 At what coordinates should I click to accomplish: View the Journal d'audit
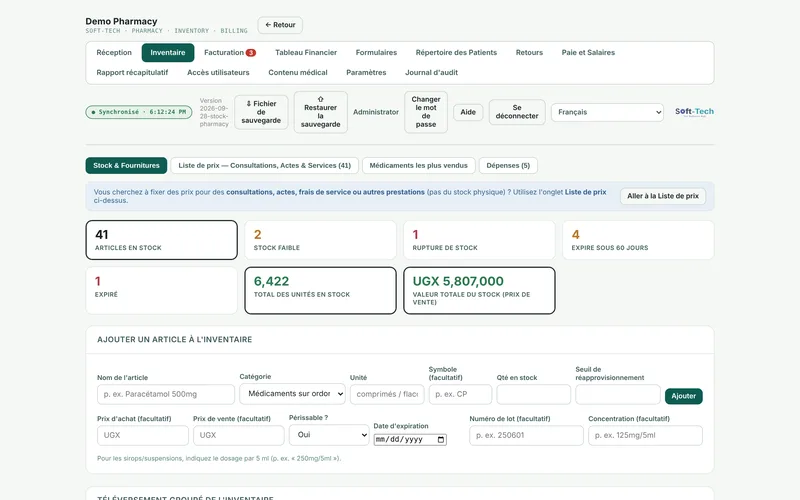coord(432,72)
